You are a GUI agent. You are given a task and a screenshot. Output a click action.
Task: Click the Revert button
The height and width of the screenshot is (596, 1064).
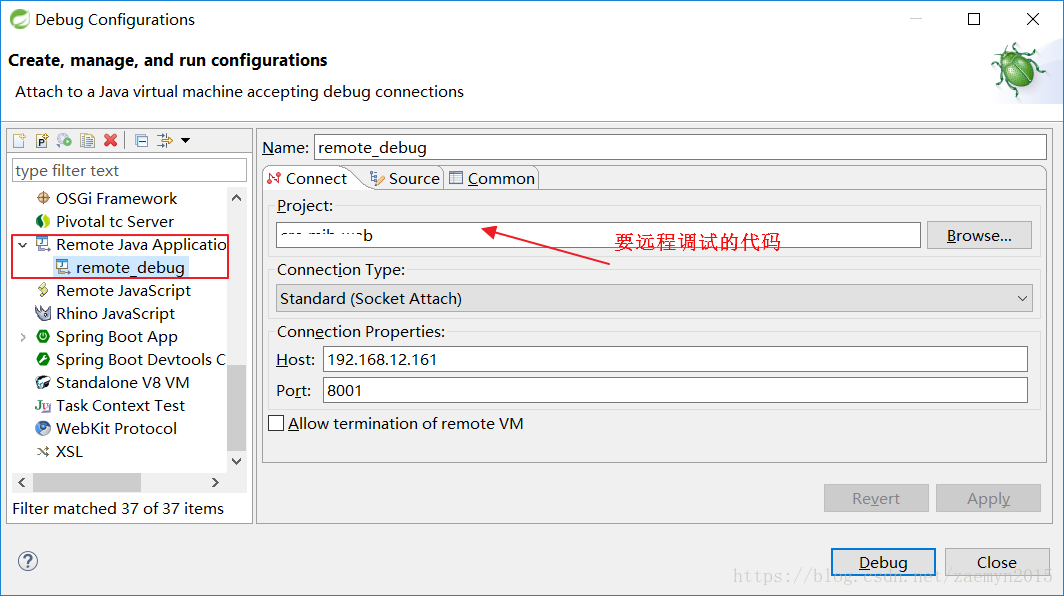point(876,498)
